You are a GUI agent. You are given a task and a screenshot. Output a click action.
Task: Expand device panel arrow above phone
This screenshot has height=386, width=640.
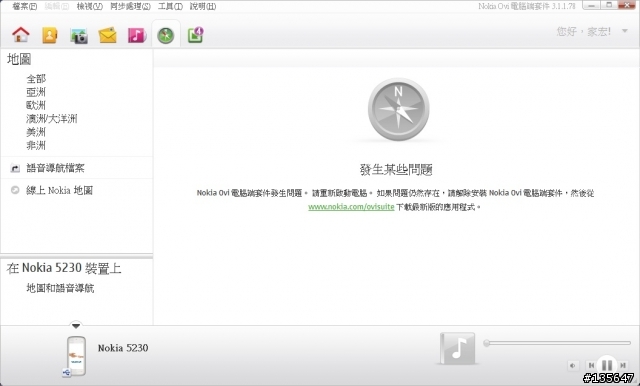click(x=76, y=326)
